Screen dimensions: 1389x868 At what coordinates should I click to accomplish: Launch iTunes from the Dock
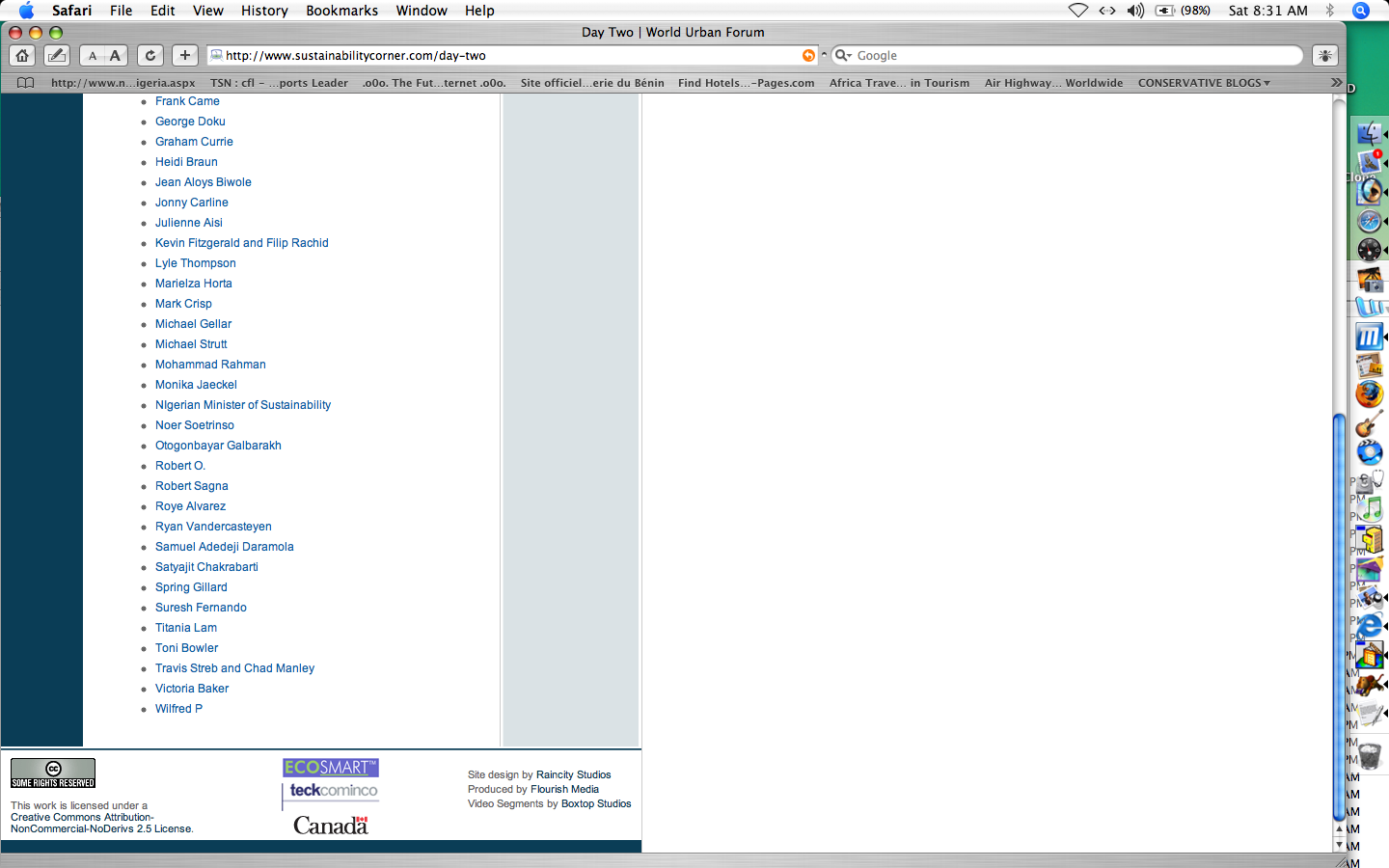pos(1369,508)
